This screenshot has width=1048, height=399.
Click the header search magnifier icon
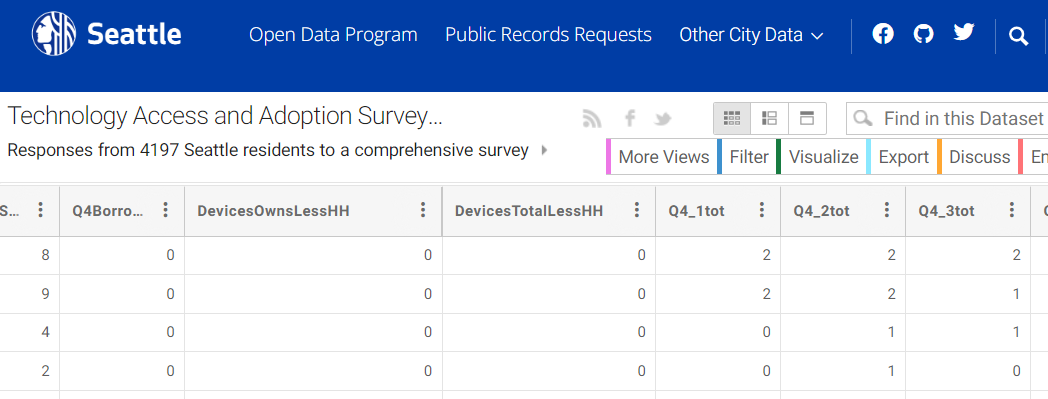(x=1018, y=36)
